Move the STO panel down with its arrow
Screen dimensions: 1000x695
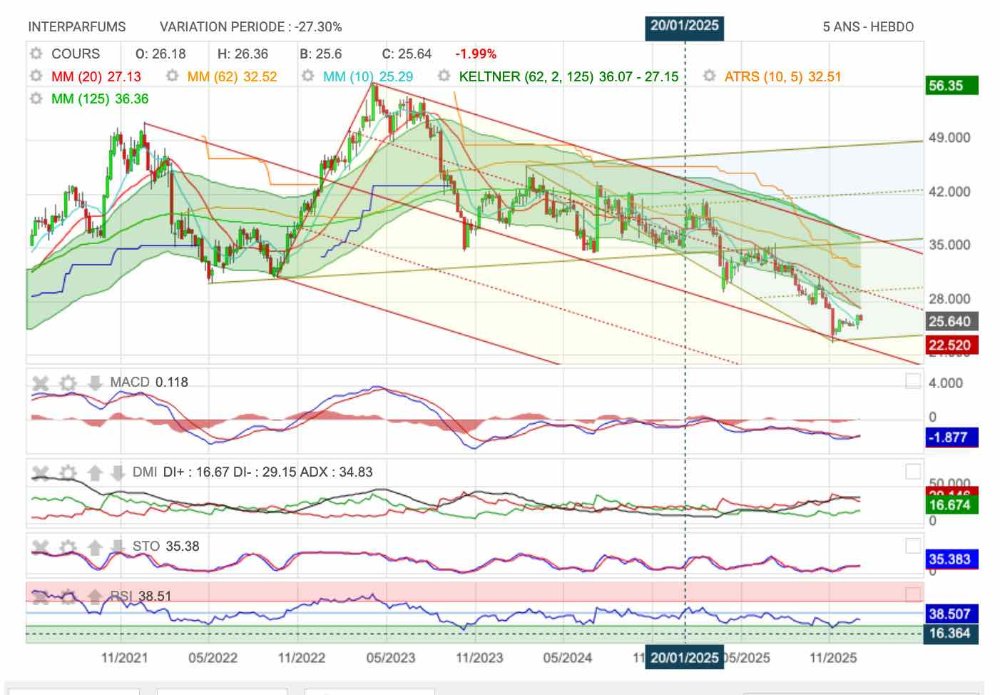117,546
